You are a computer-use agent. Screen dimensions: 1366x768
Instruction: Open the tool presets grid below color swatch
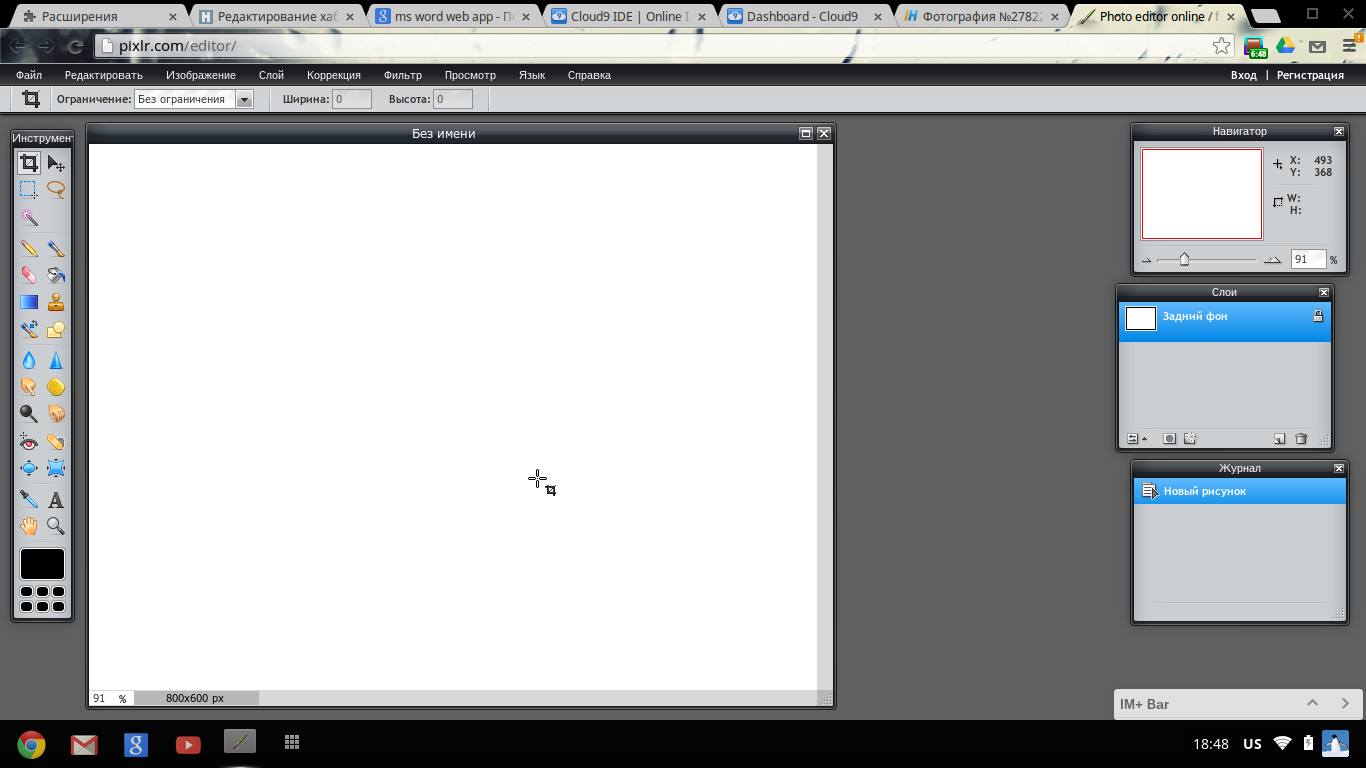(x=42, y=599)
